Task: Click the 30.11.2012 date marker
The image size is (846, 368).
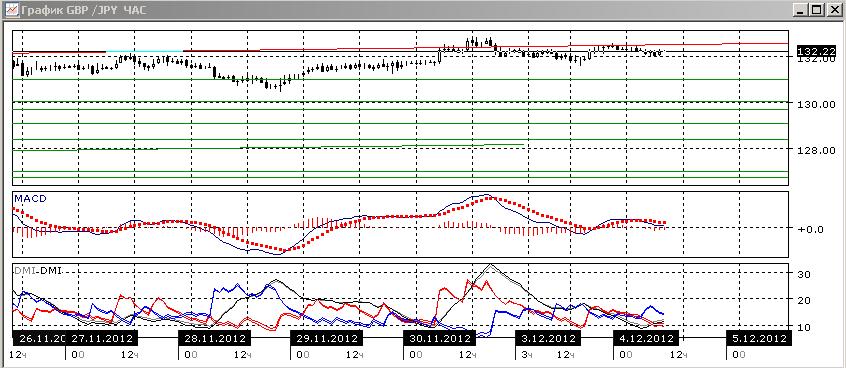Action: 440,339
